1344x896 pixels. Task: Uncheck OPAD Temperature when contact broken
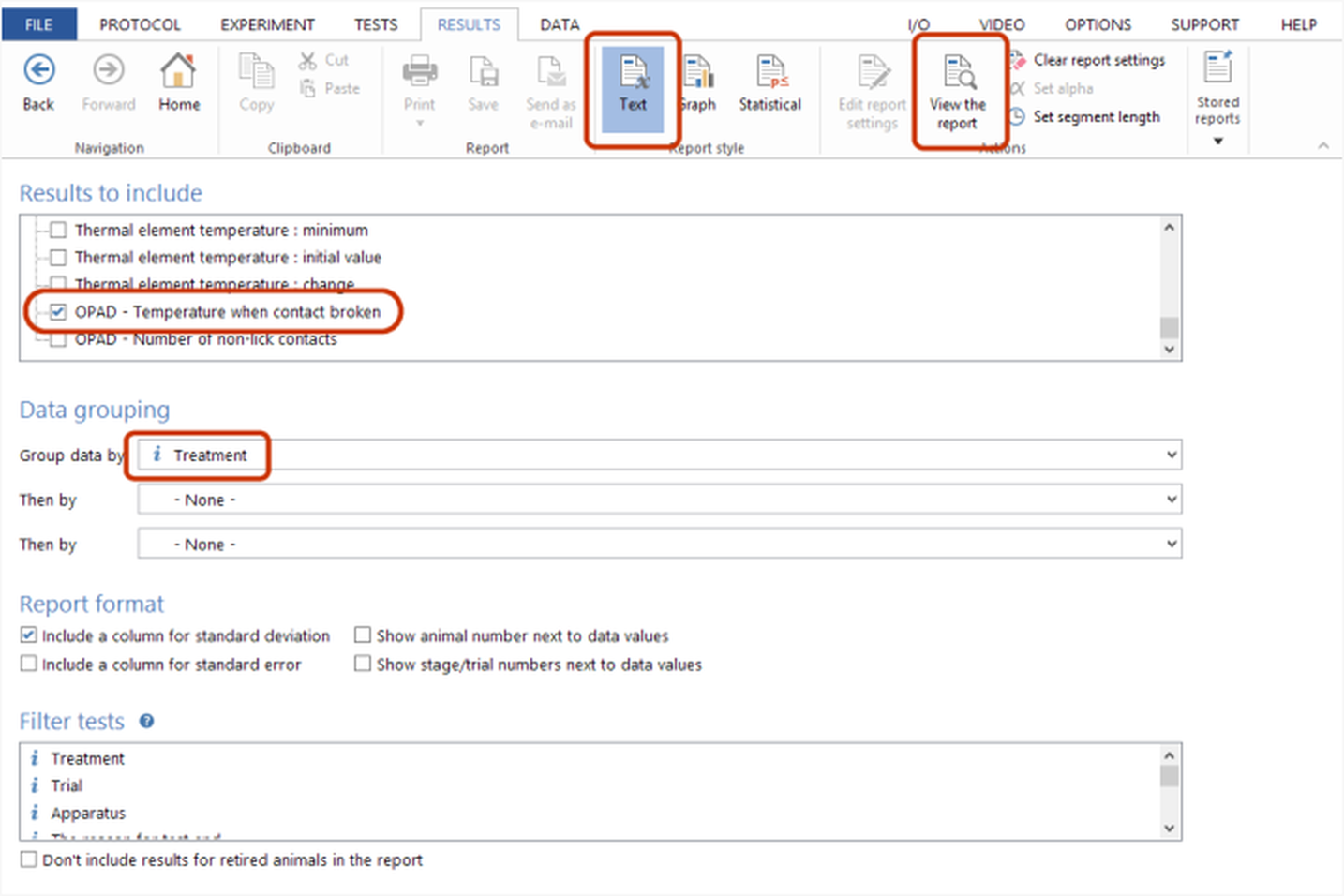coord(58,312)
